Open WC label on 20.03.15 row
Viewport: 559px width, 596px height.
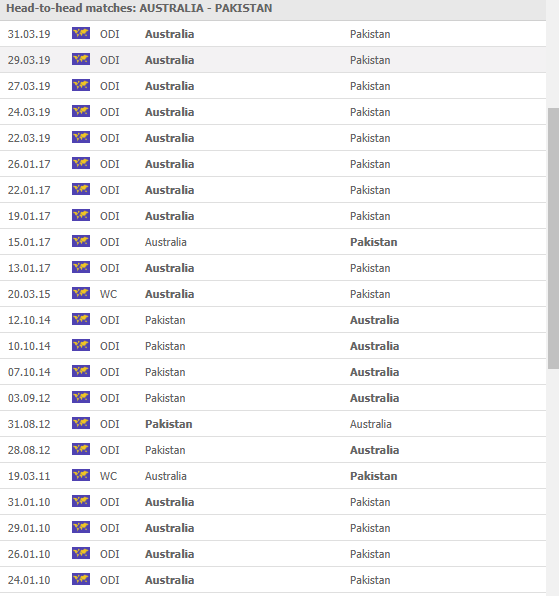tap(108, 294)
